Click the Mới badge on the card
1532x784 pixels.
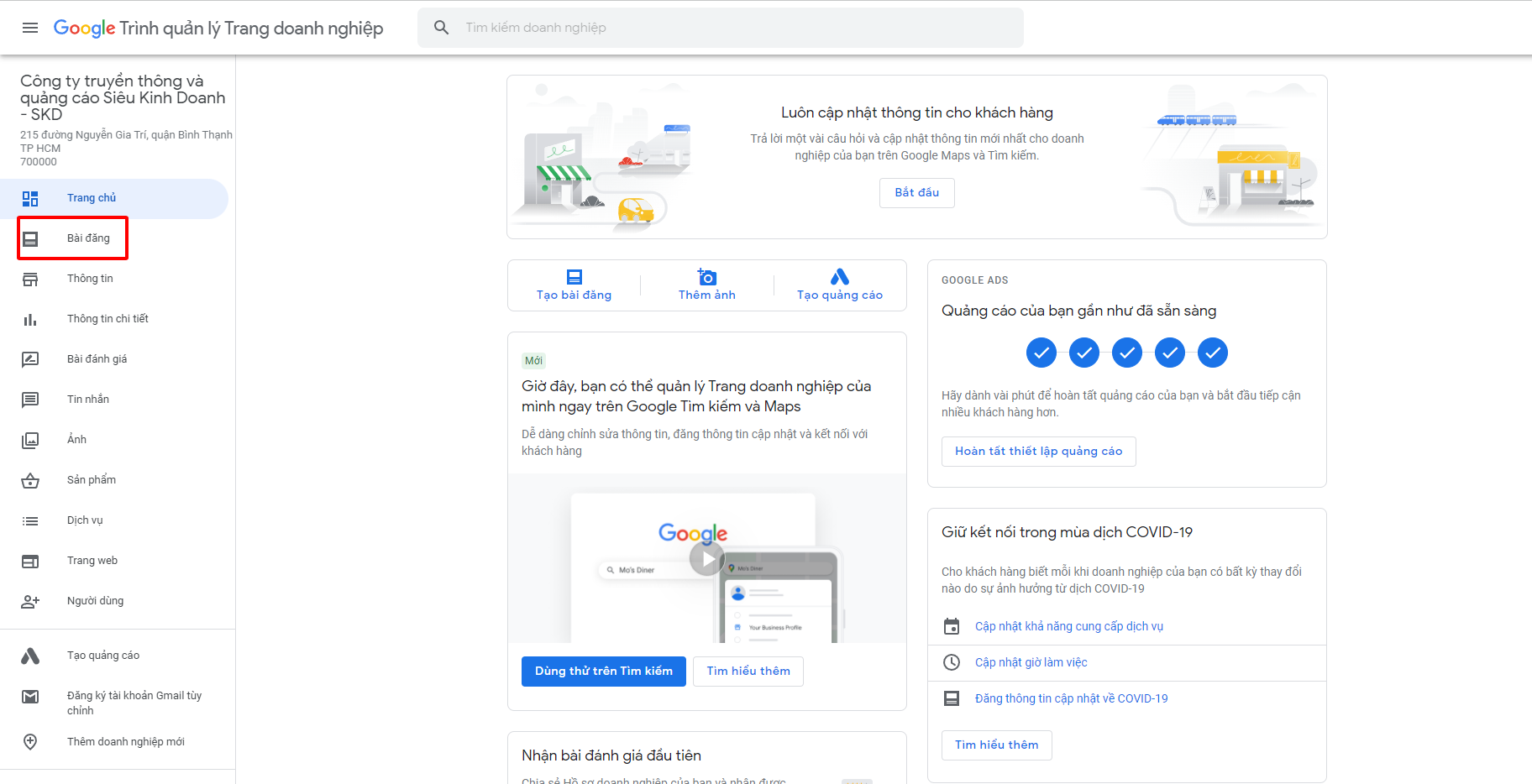(534, 361)
